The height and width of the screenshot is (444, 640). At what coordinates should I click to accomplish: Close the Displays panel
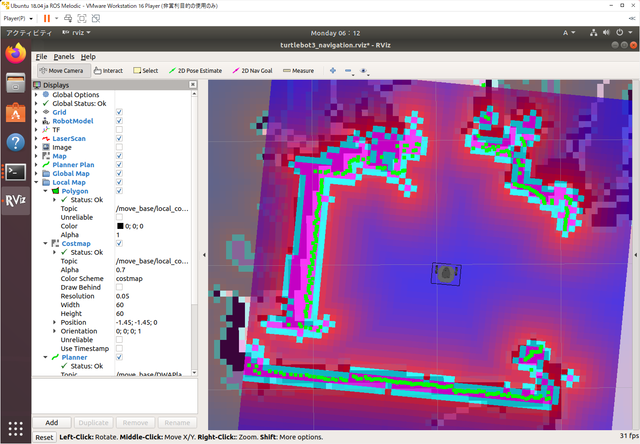pyautogui.click(x=193, y=84)
